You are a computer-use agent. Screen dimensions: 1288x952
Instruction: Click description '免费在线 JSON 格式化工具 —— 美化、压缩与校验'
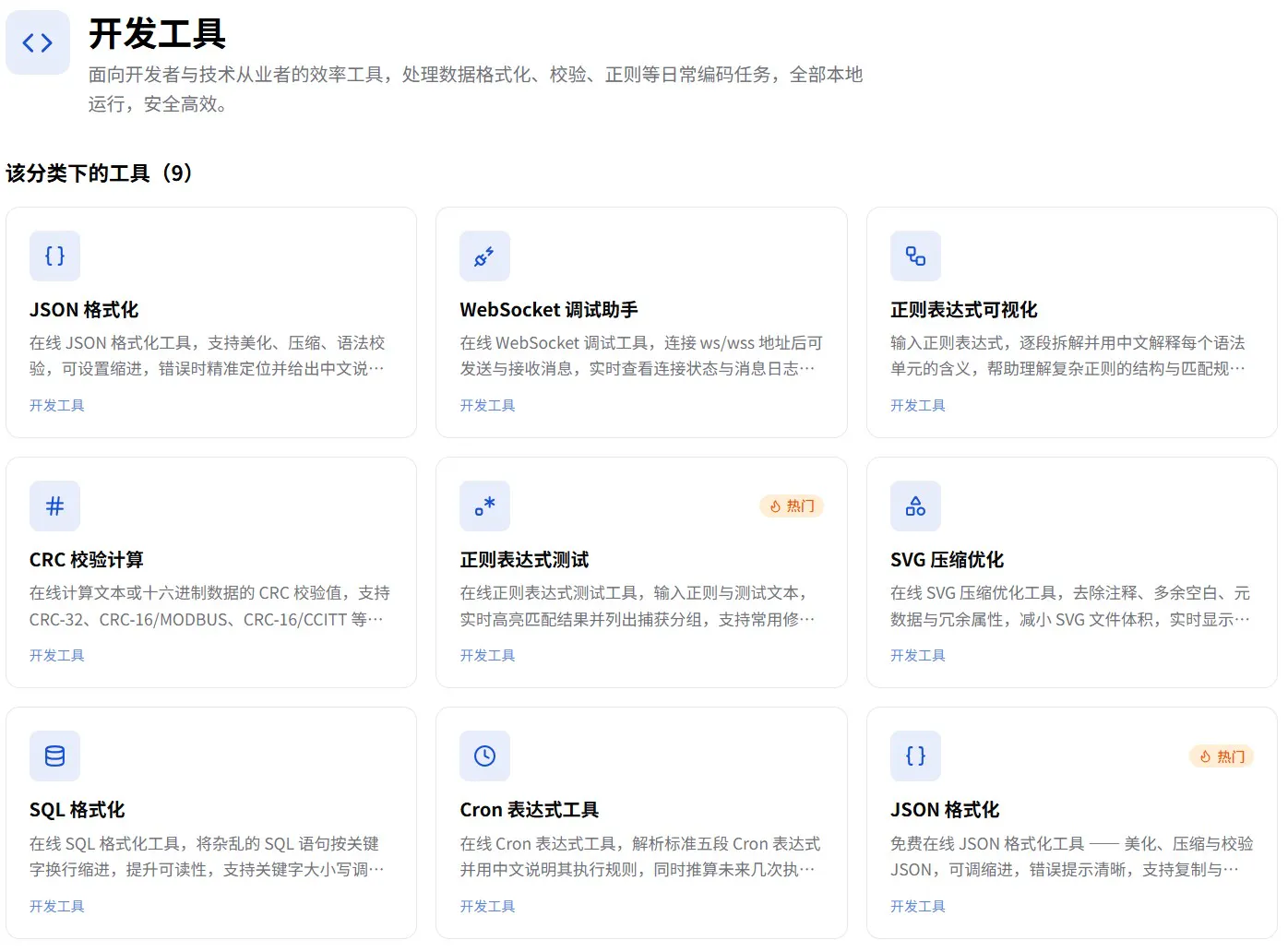pos(1072,856)
